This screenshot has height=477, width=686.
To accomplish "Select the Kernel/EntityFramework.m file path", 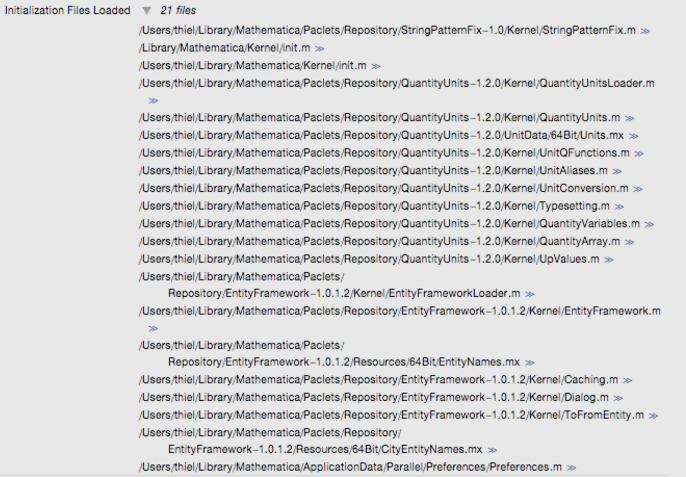I will (x=400, y=311).
